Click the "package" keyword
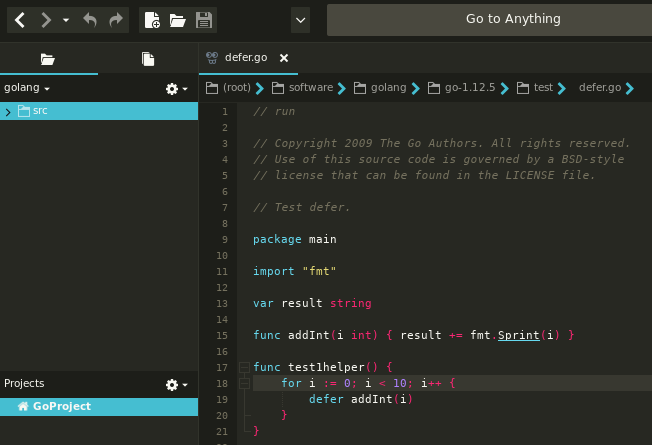 277,240
